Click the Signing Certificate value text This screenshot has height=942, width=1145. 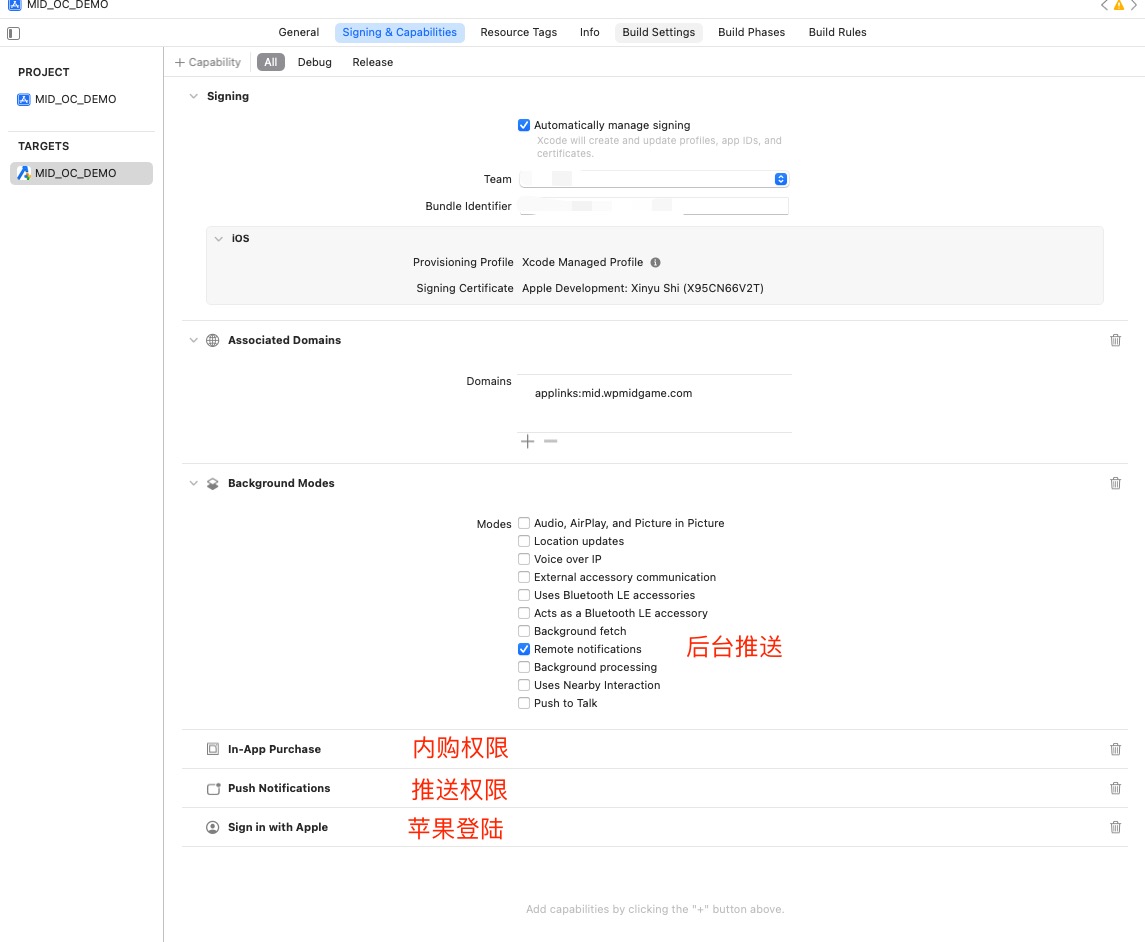[x=643, y=288]
